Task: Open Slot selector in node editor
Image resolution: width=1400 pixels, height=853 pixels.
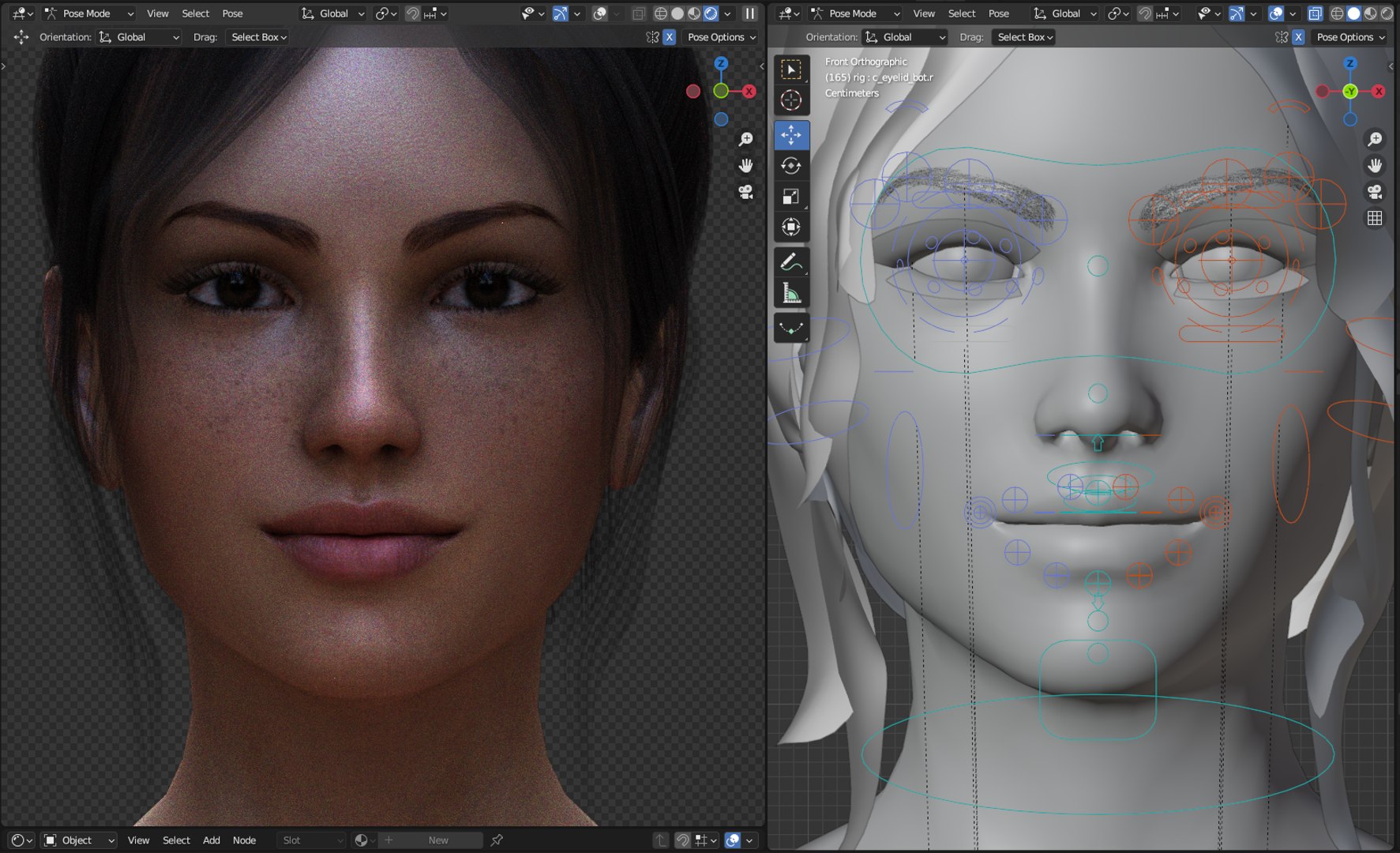Action: (x=313, y=840)
